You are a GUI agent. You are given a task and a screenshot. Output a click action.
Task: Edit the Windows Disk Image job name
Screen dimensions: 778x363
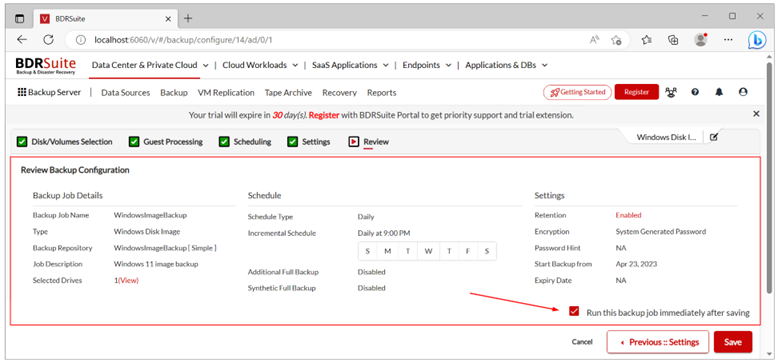click(713, 137)
